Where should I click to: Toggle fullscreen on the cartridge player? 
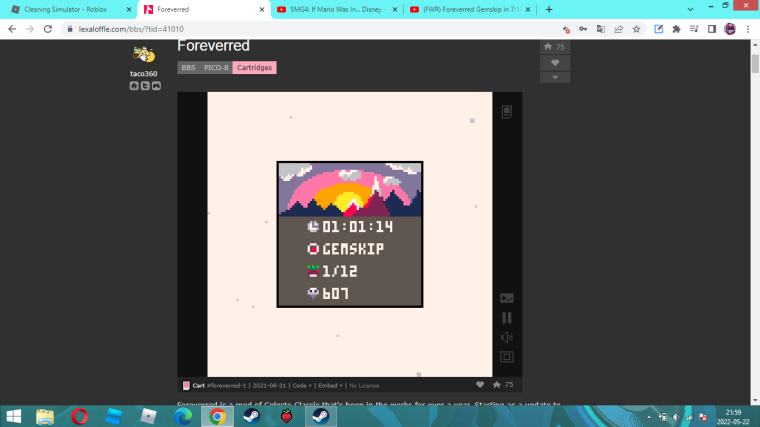coord(507,357)
